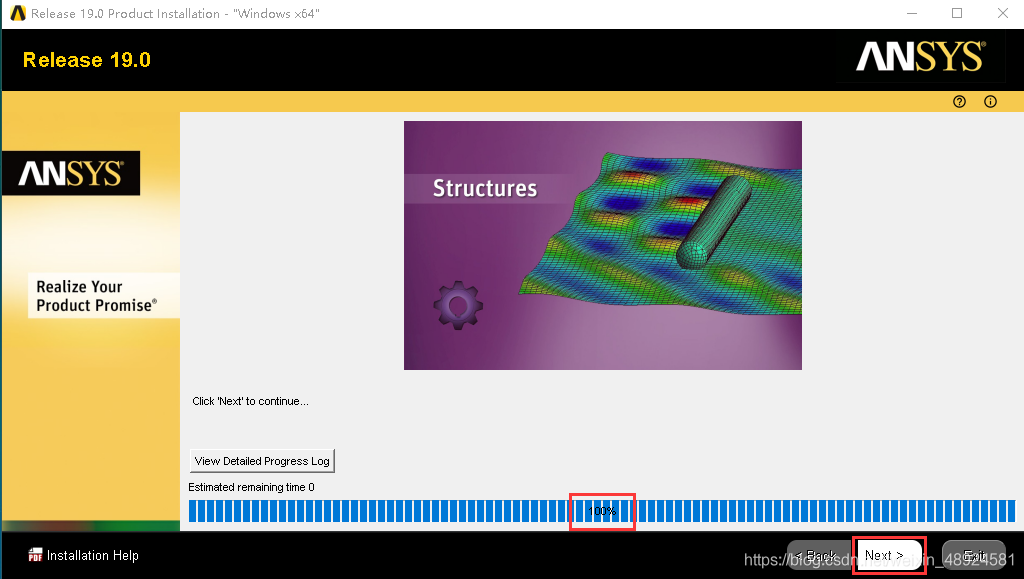Screen dimensions: 1024x579
Task: Click the "Release 19.0" heading text
Action: (87, 60)
